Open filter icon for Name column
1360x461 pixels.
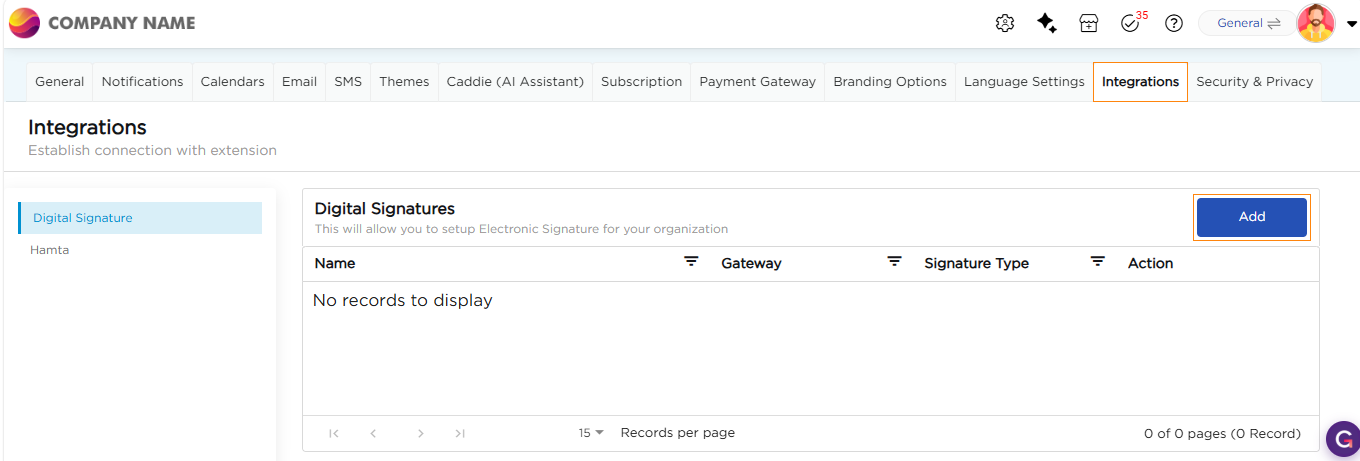click(x=691, y=262)
